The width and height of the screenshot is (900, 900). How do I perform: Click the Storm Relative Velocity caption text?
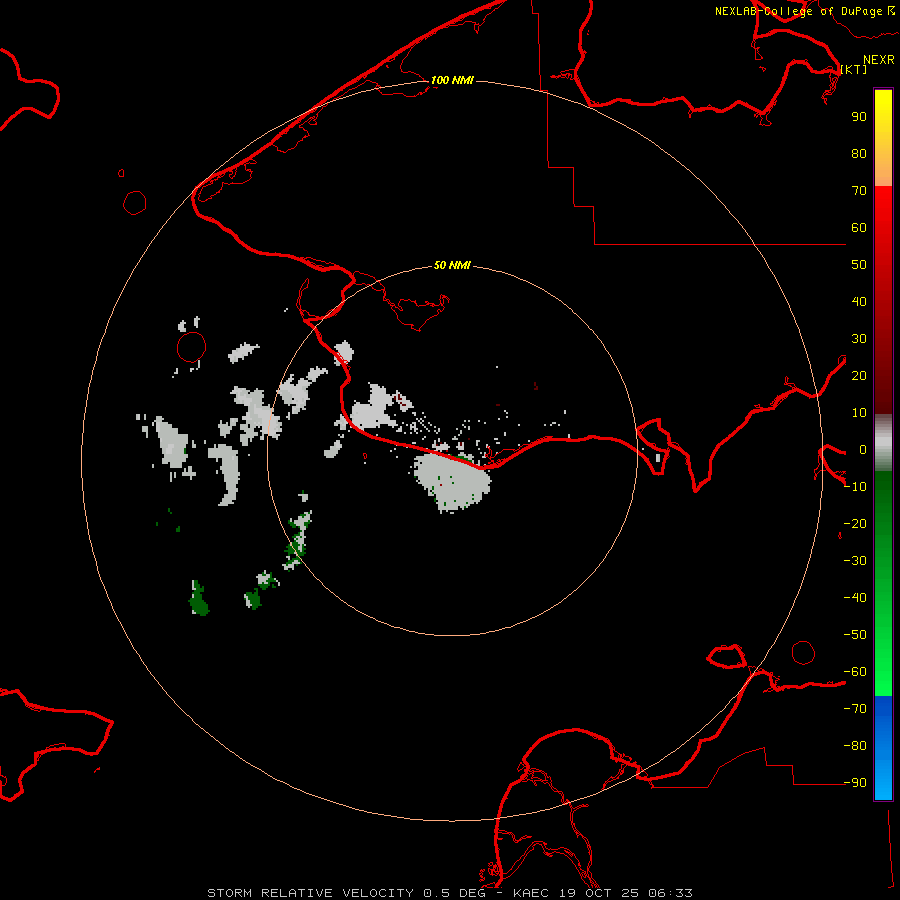[x=449, y=893]
